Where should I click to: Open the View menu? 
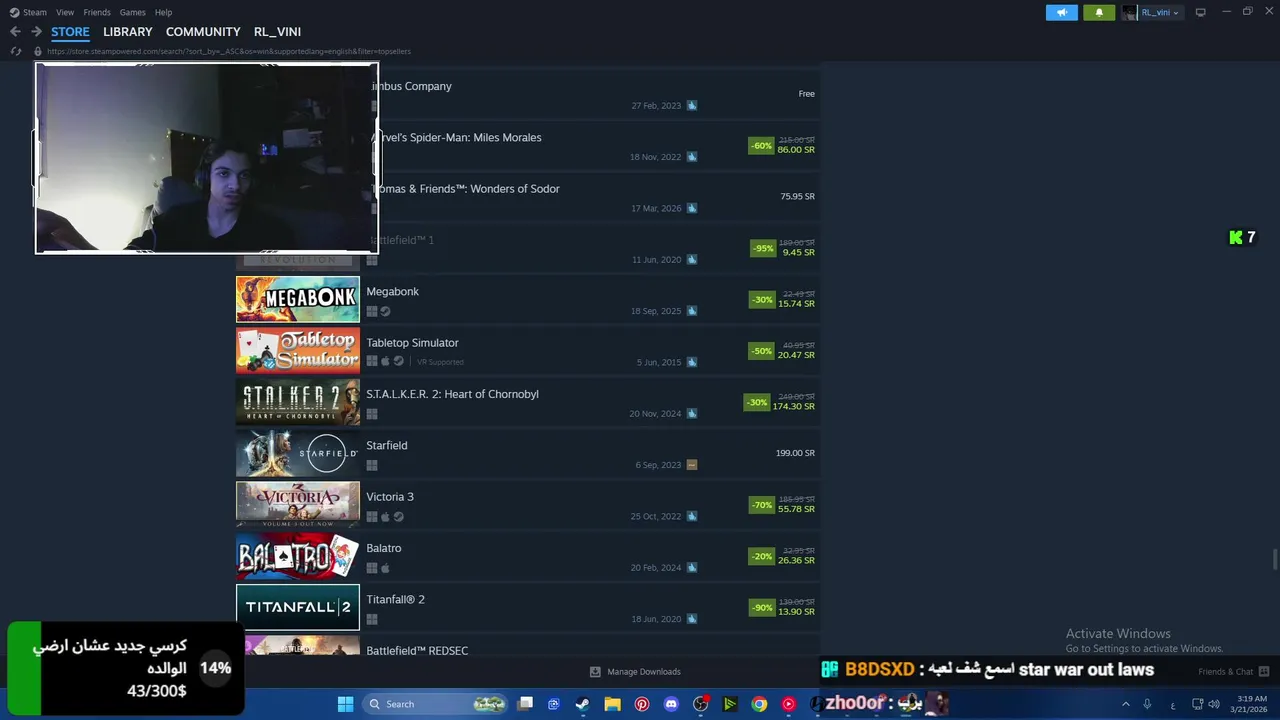pyautogui.click(x=65, y=12)
